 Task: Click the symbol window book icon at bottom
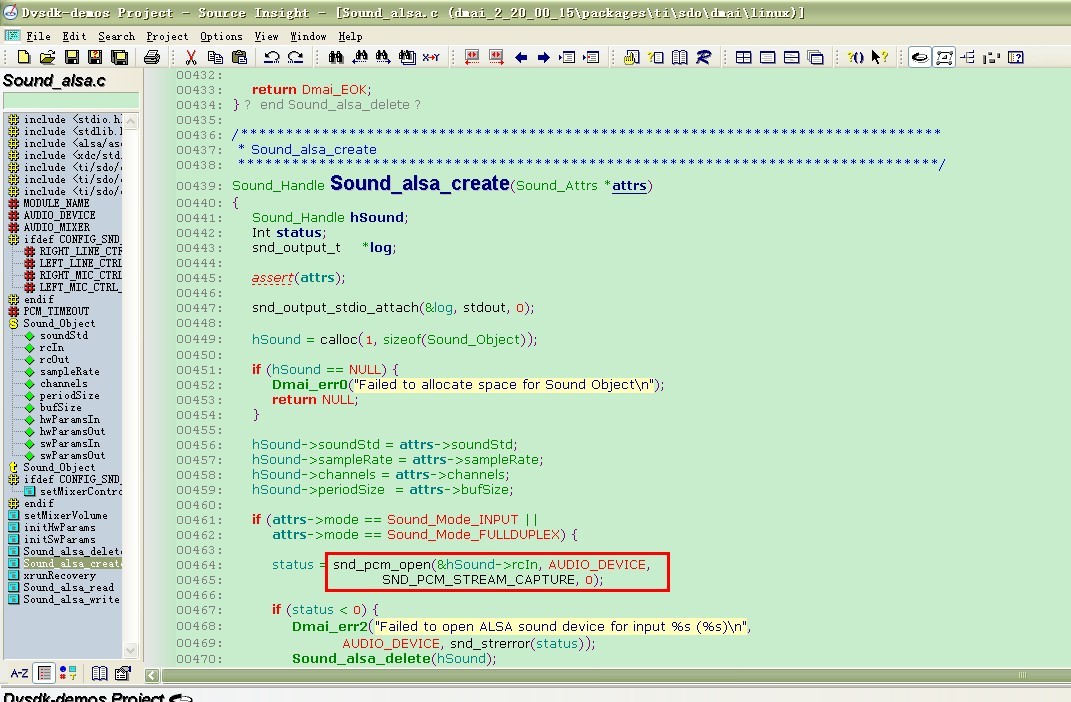pos(99,673)
